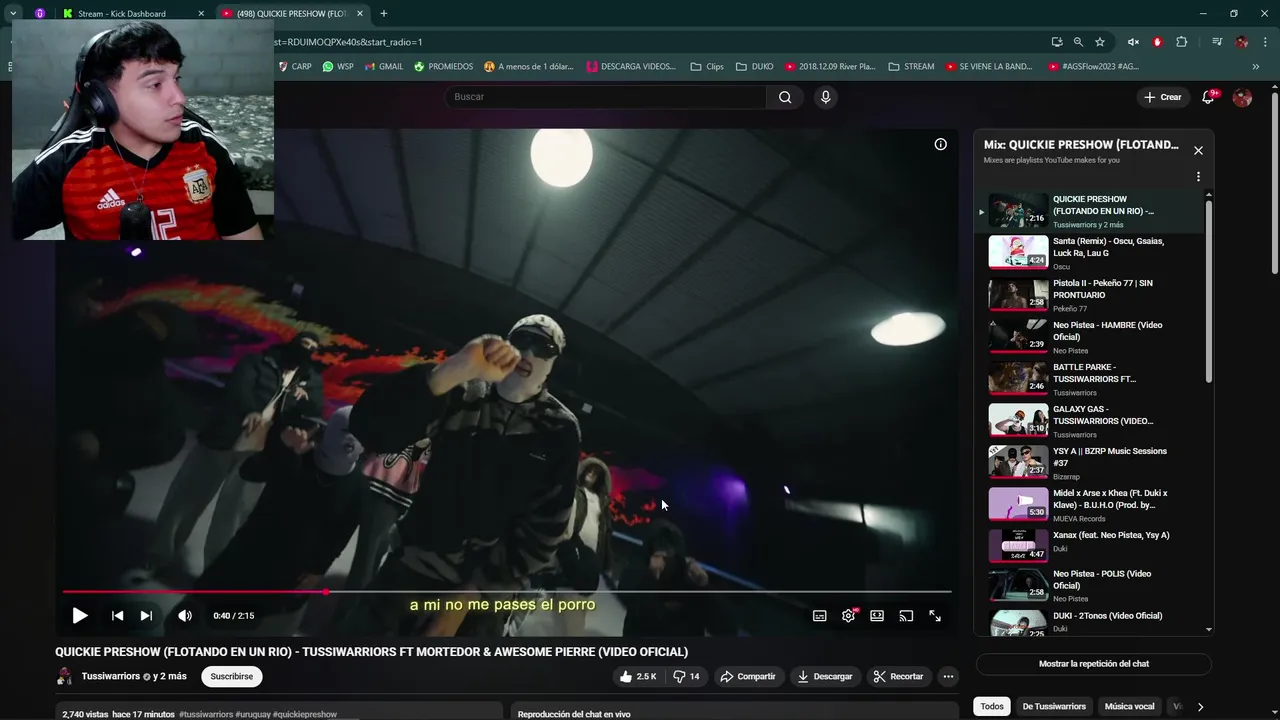The height and width of the screenshot is (720, 1280).
Task: Open the STREAM bookmark folder
Action: click(x=911, y=67)
